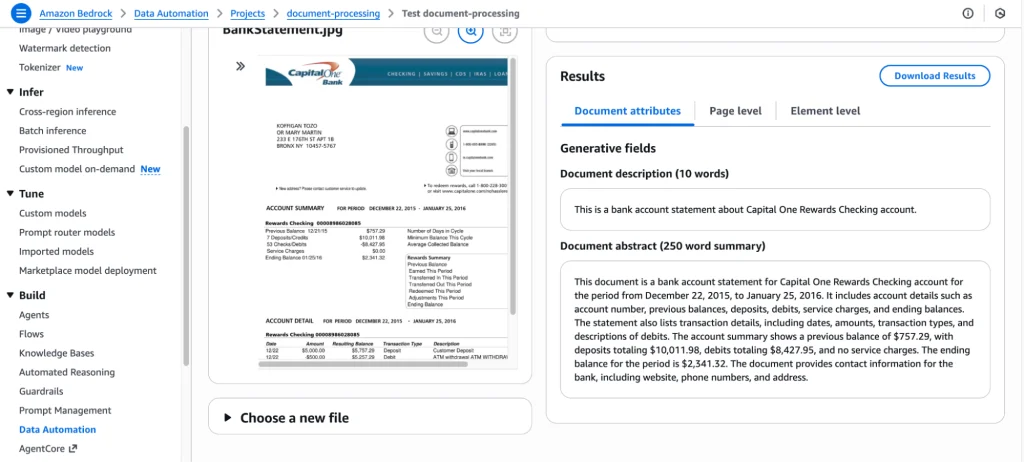Collapse the Infer section
This screenshot has height=462, width=1024.
[x=10, y=92]
